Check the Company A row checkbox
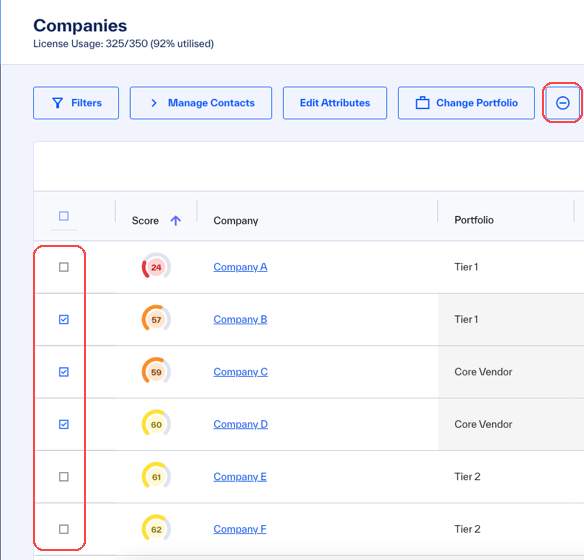Screen dimensions: 584x560 click(64, 267)
